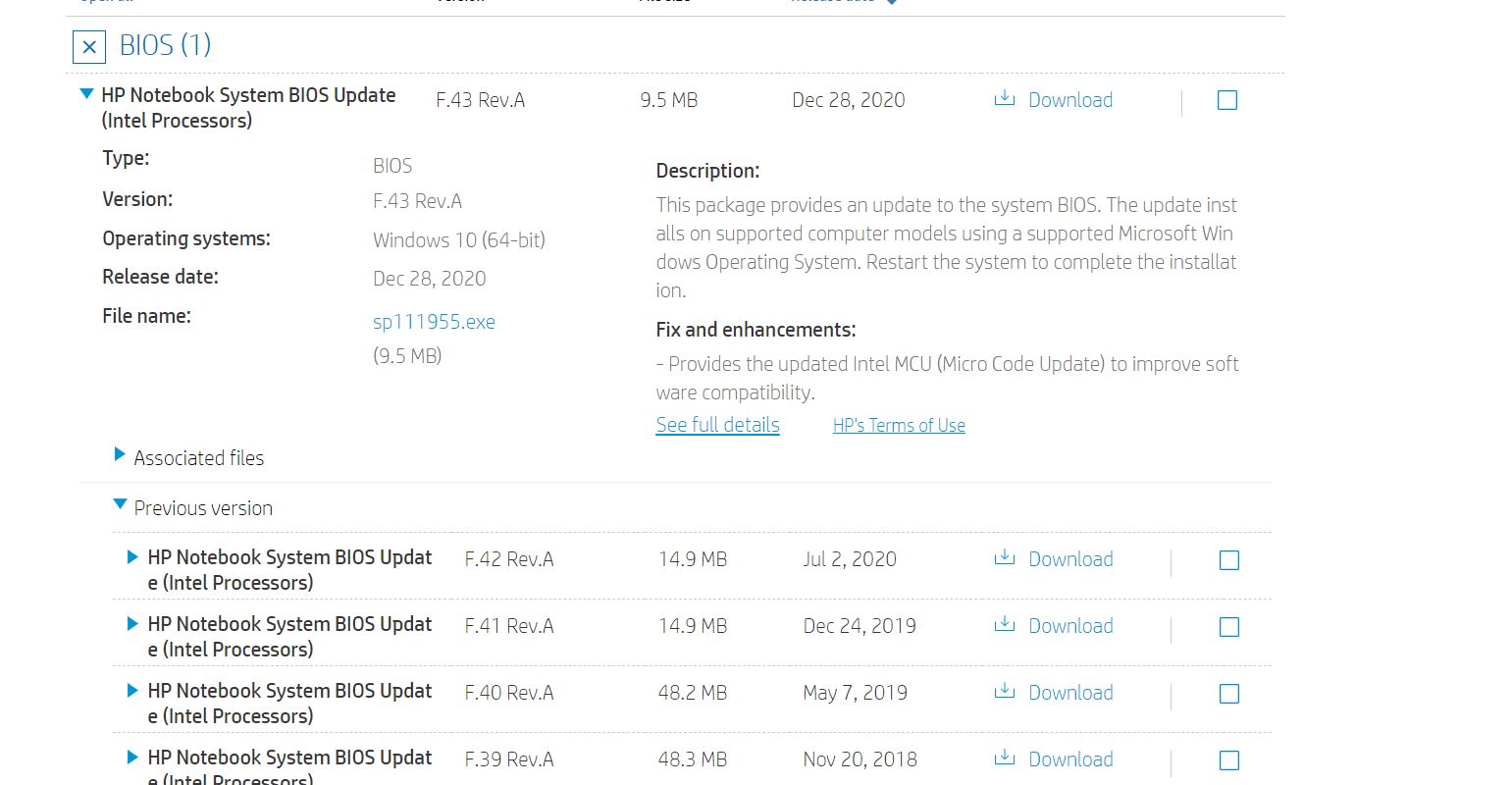This screenshot has width=1512, height=785.
Task: Click download icon for F.41 Rev.A
Action: pos(1004,625)
